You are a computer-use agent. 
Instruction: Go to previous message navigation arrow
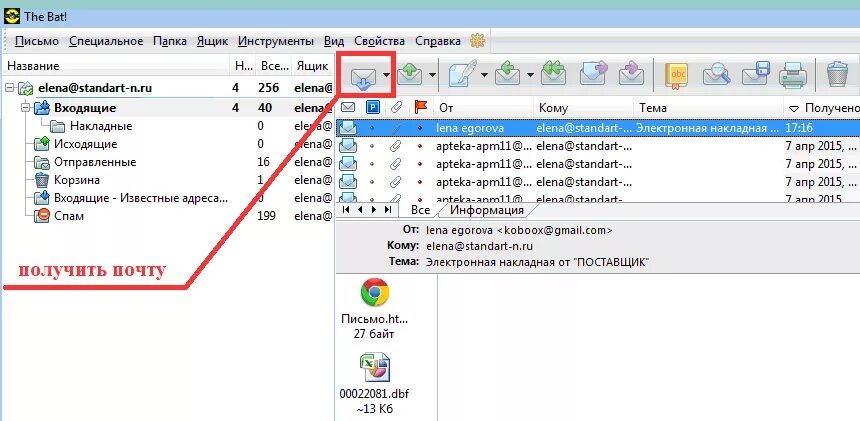[x=360, y=209]
